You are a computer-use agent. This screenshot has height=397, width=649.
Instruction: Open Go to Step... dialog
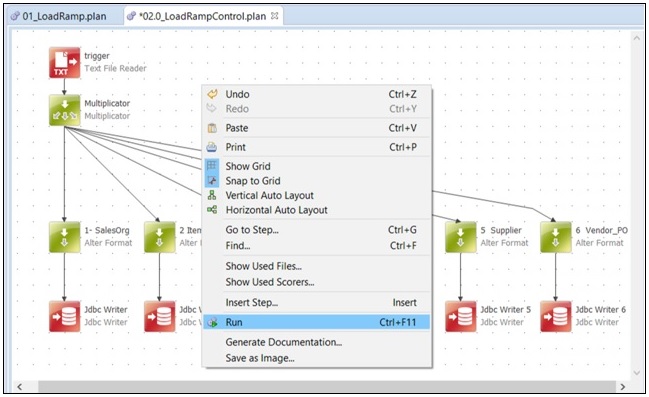point(317,230)
